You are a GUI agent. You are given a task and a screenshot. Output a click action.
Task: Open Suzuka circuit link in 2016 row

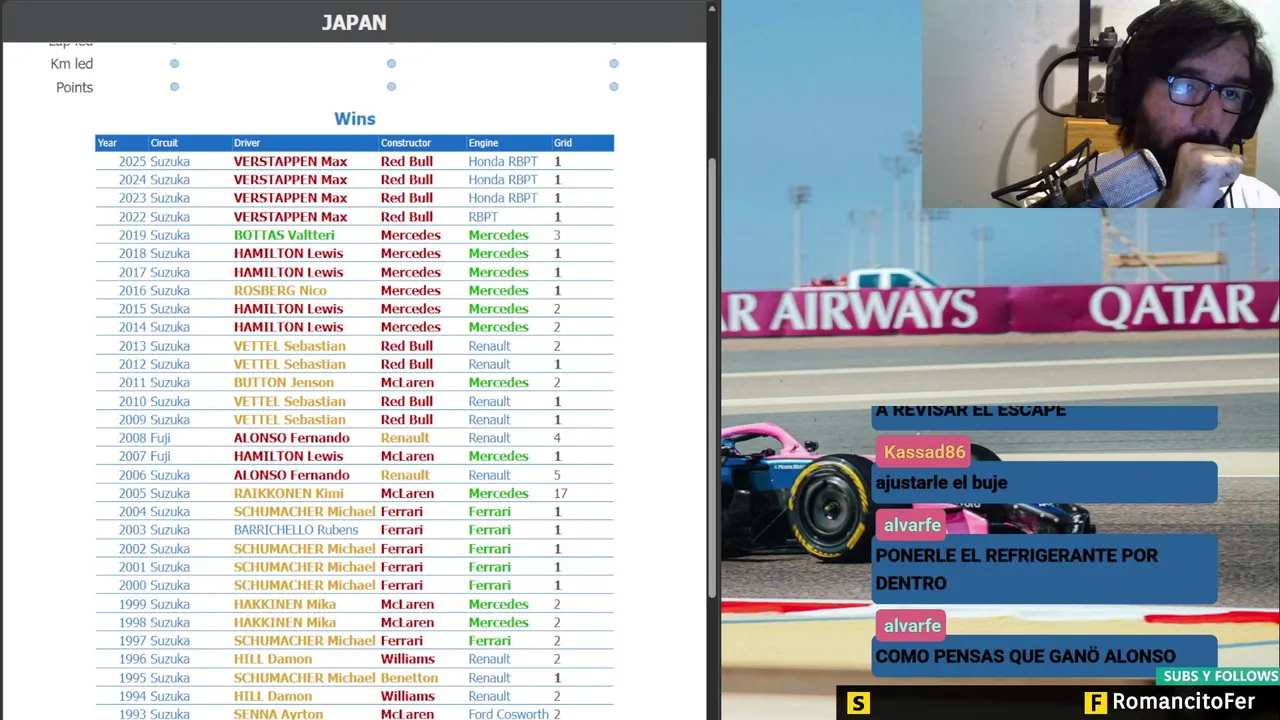169,290
